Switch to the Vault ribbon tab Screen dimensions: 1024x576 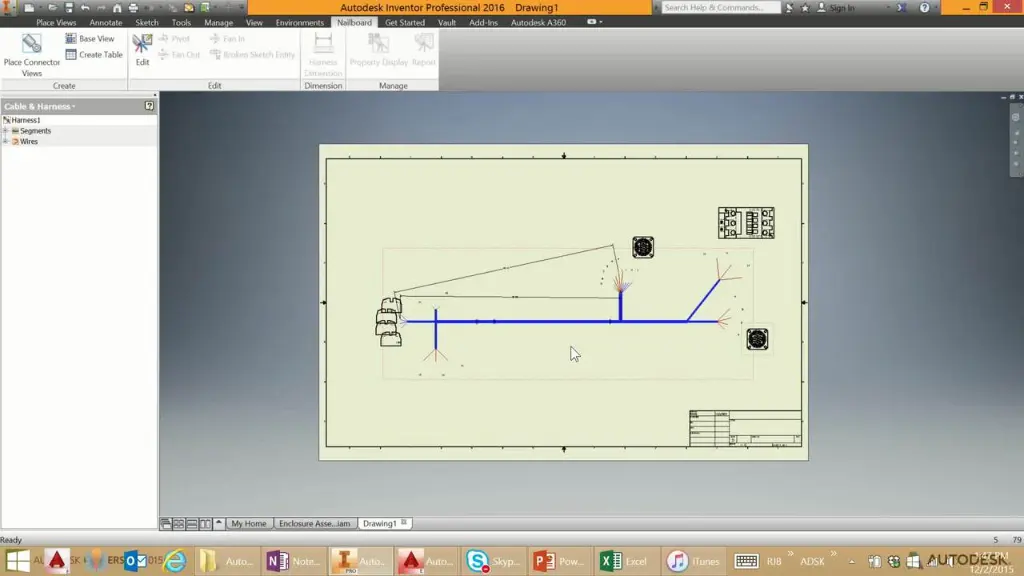coord(447,22)
